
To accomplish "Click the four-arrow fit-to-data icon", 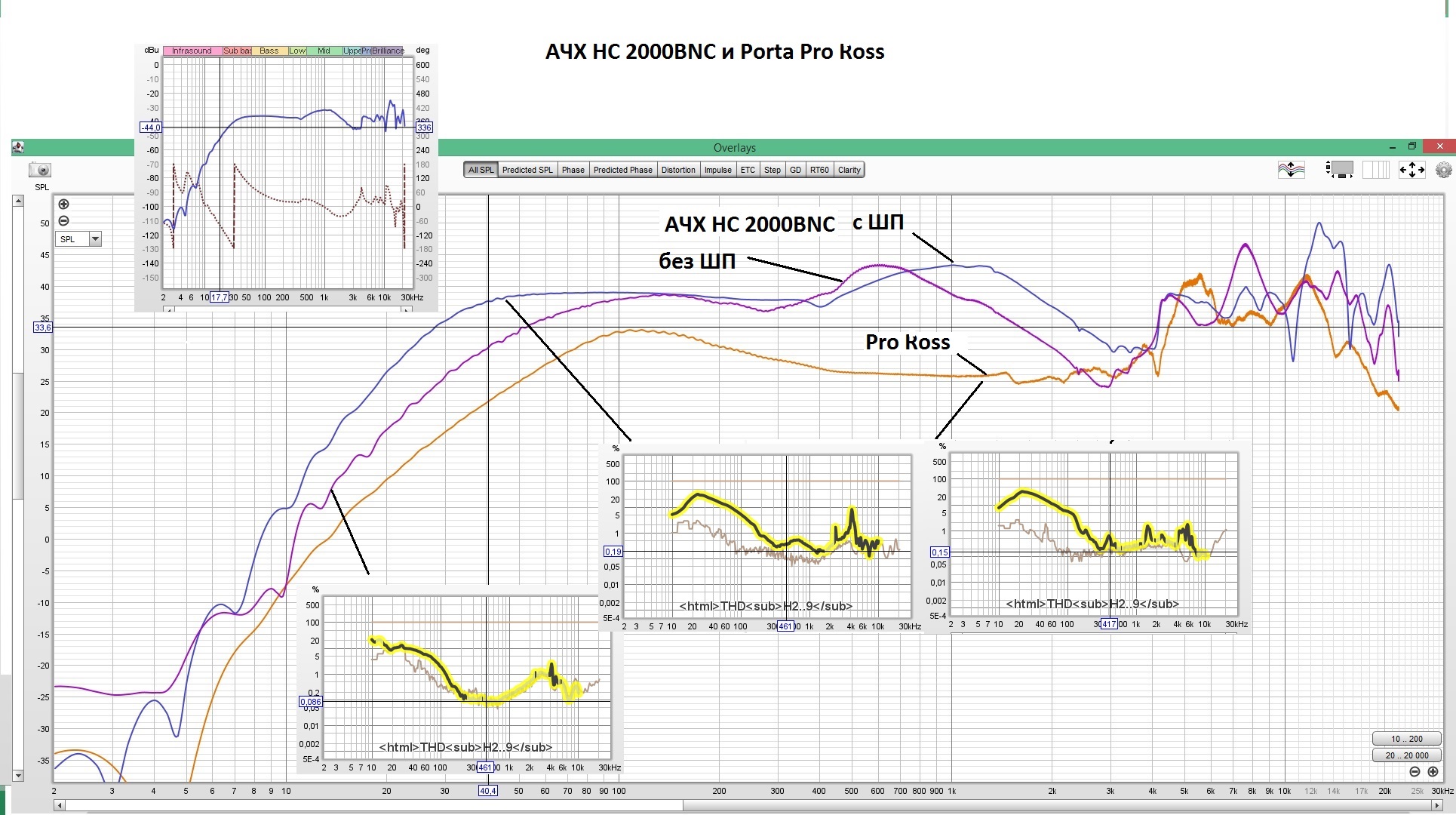I will (1411, 170).
